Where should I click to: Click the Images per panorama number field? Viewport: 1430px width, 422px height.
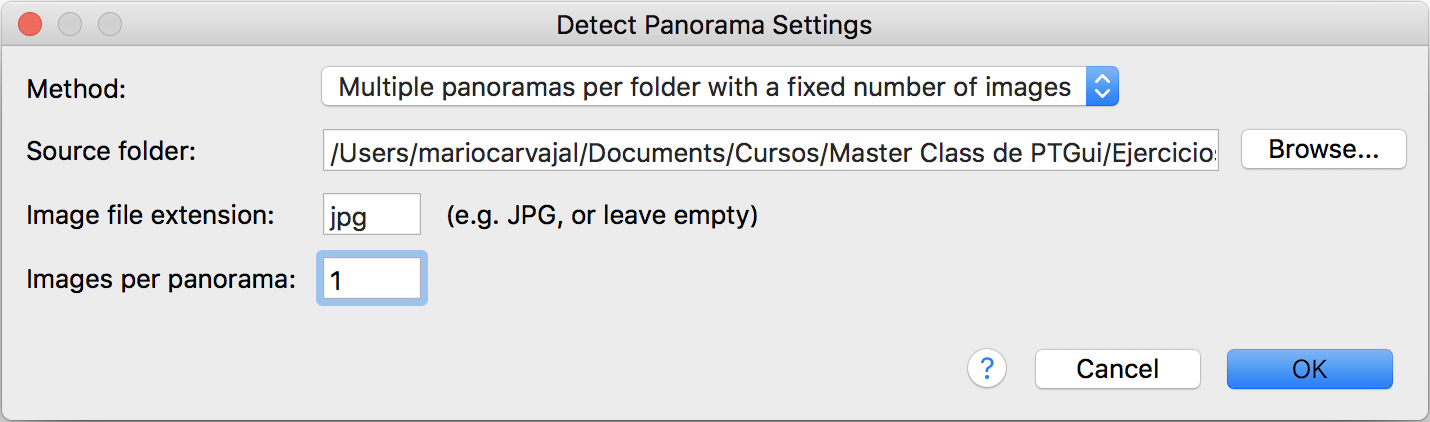[372, 278]
